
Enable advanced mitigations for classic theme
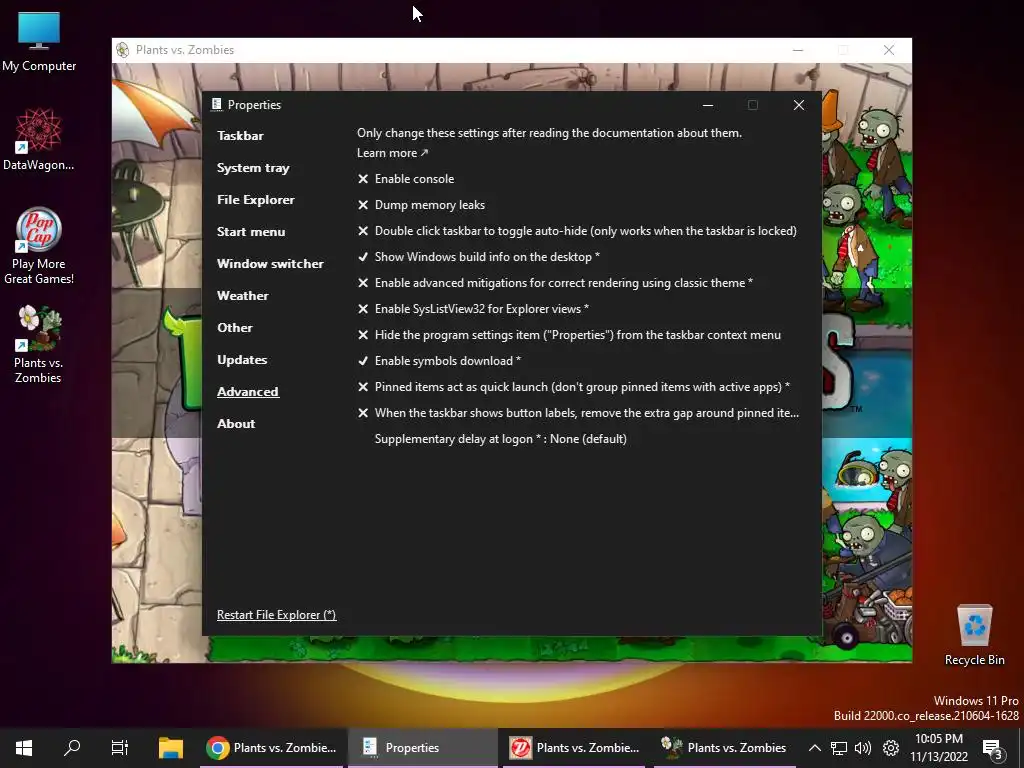554,283
